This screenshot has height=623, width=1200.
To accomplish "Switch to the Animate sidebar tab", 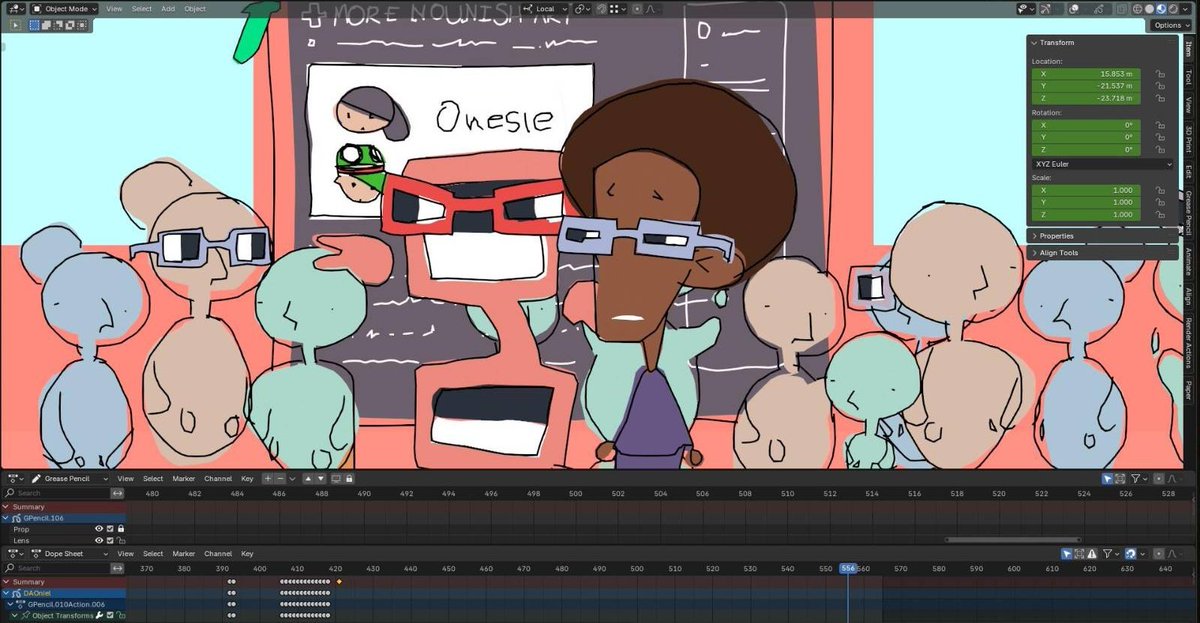I will pyautogui.click(x=1188, y=261).
